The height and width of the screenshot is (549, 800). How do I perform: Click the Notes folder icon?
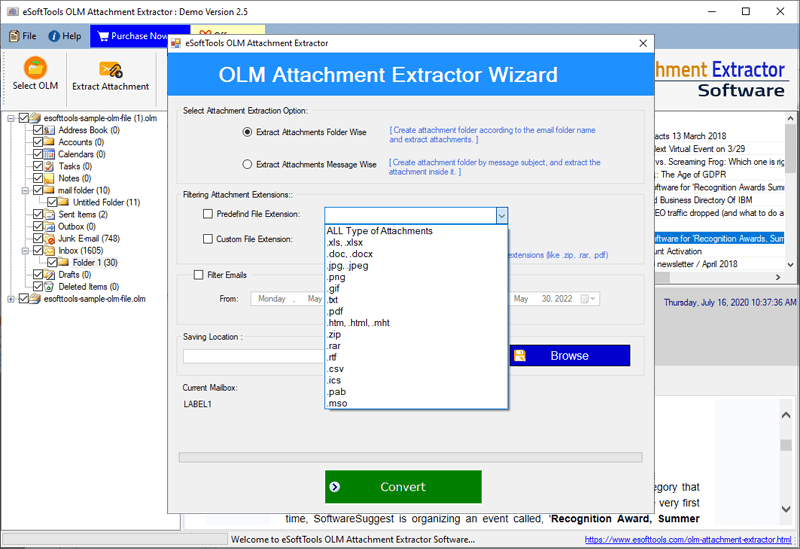(x=49, y=178)
